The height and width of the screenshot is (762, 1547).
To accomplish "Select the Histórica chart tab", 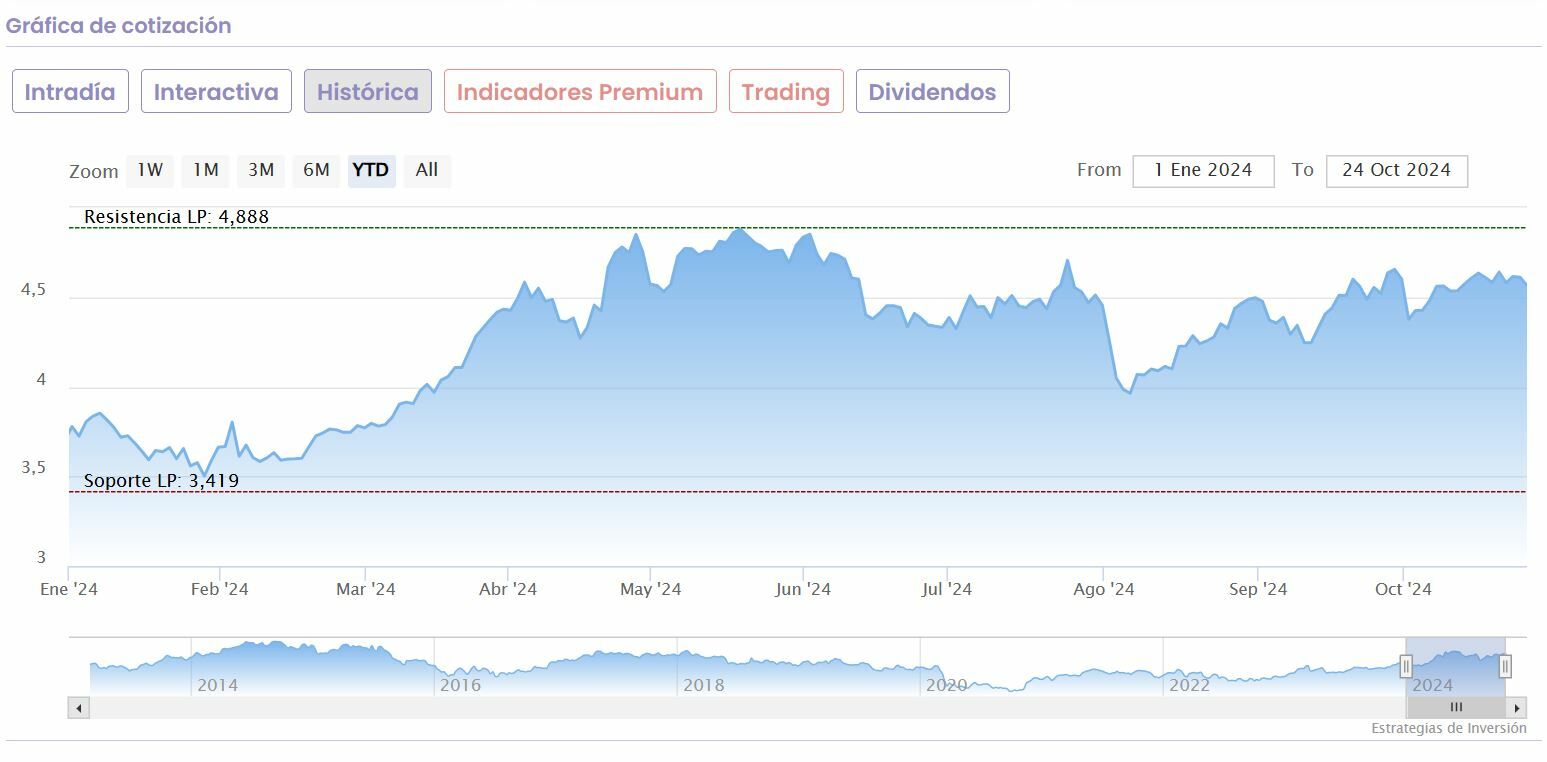I will coord(367,92).
